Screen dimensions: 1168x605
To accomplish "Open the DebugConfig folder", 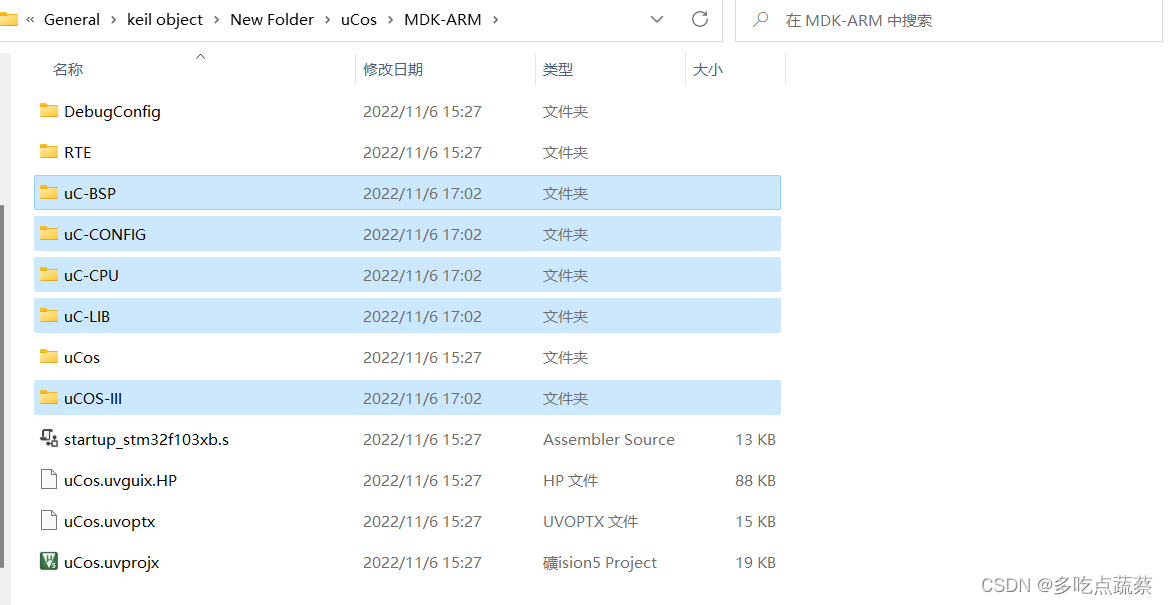I will coord(111,111).
